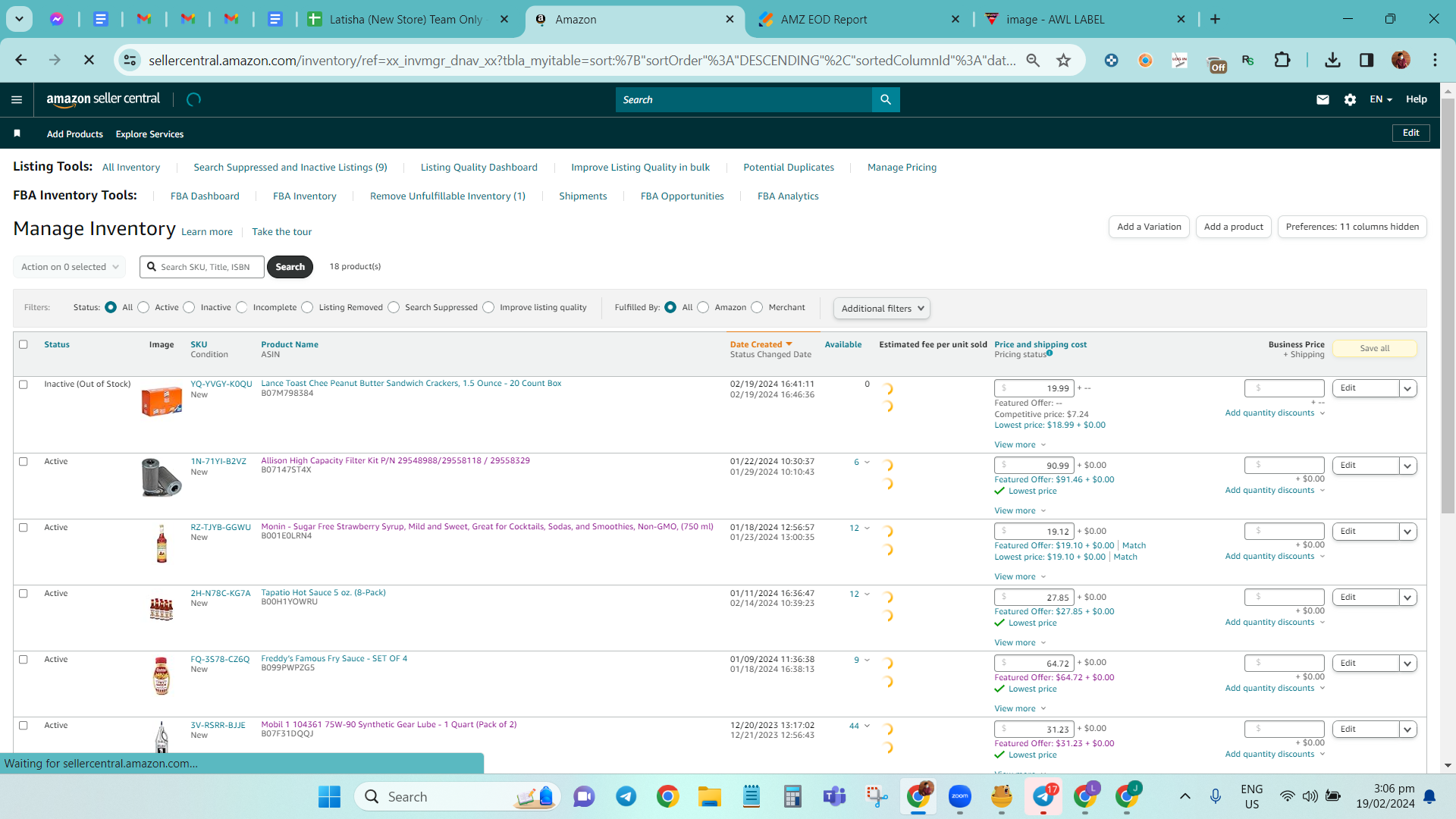Viewport: 1456px width, 819px height.
Task: Toggle the browser side panel icon
Action: pyautogui.click(x=1367, y=60)
